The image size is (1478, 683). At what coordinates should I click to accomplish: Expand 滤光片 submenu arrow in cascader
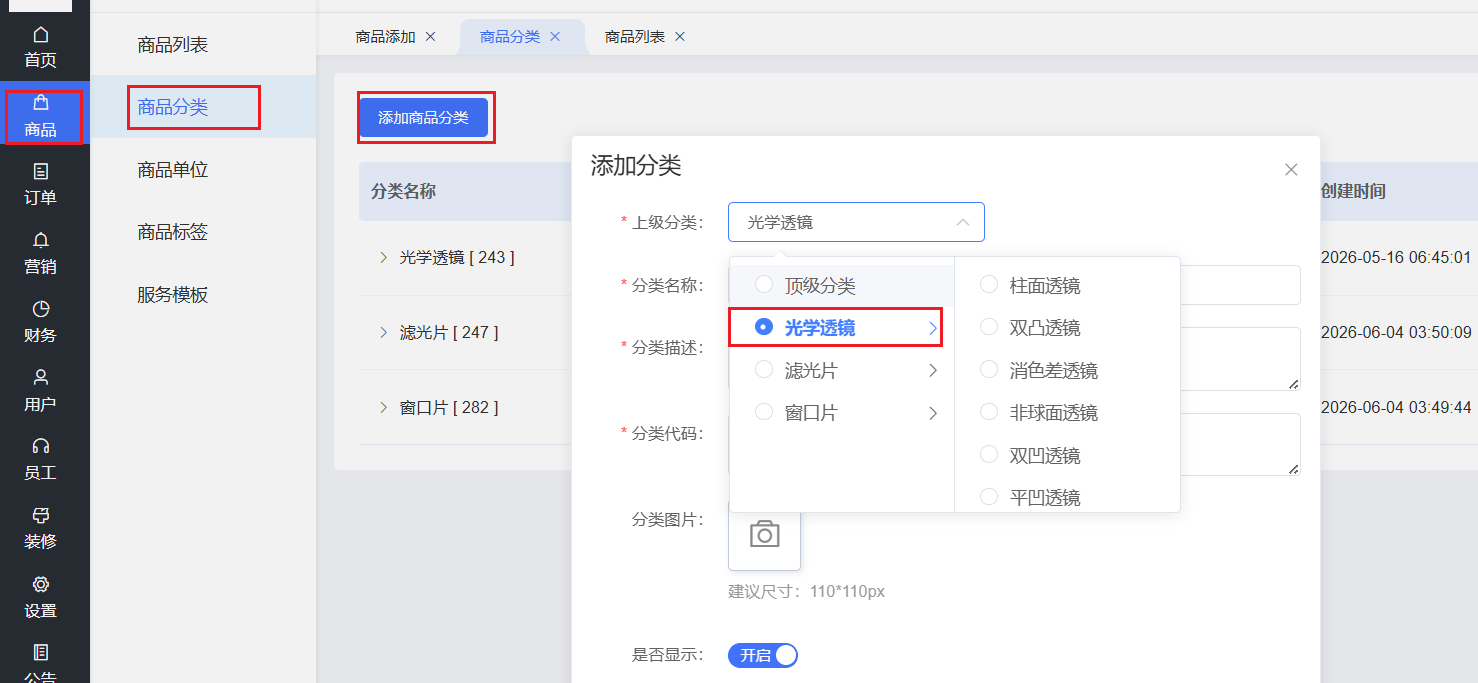pyautogui.click(x=932, y=370)
